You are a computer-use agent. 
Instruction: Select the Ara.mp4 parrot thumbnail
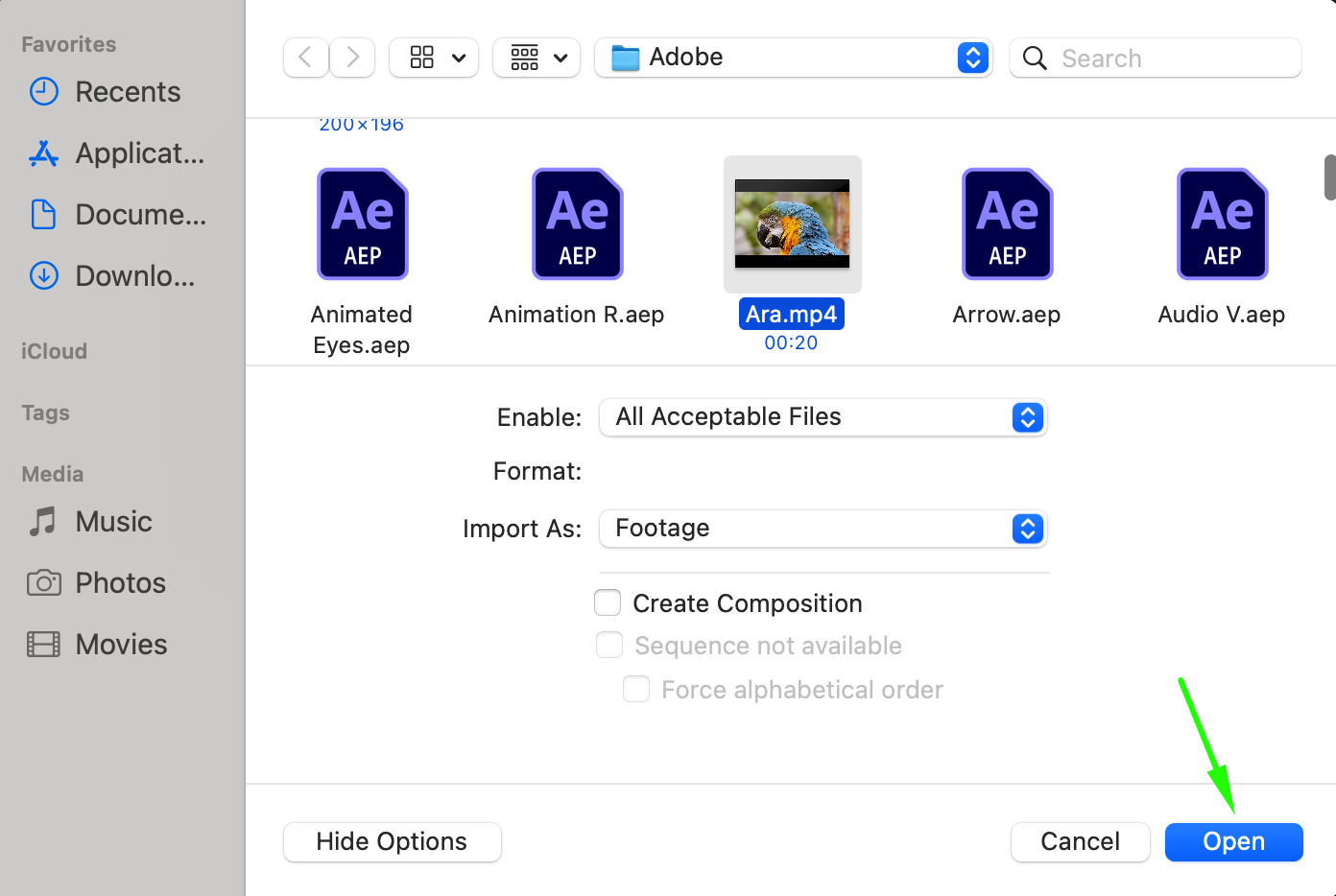pos(792,224)
